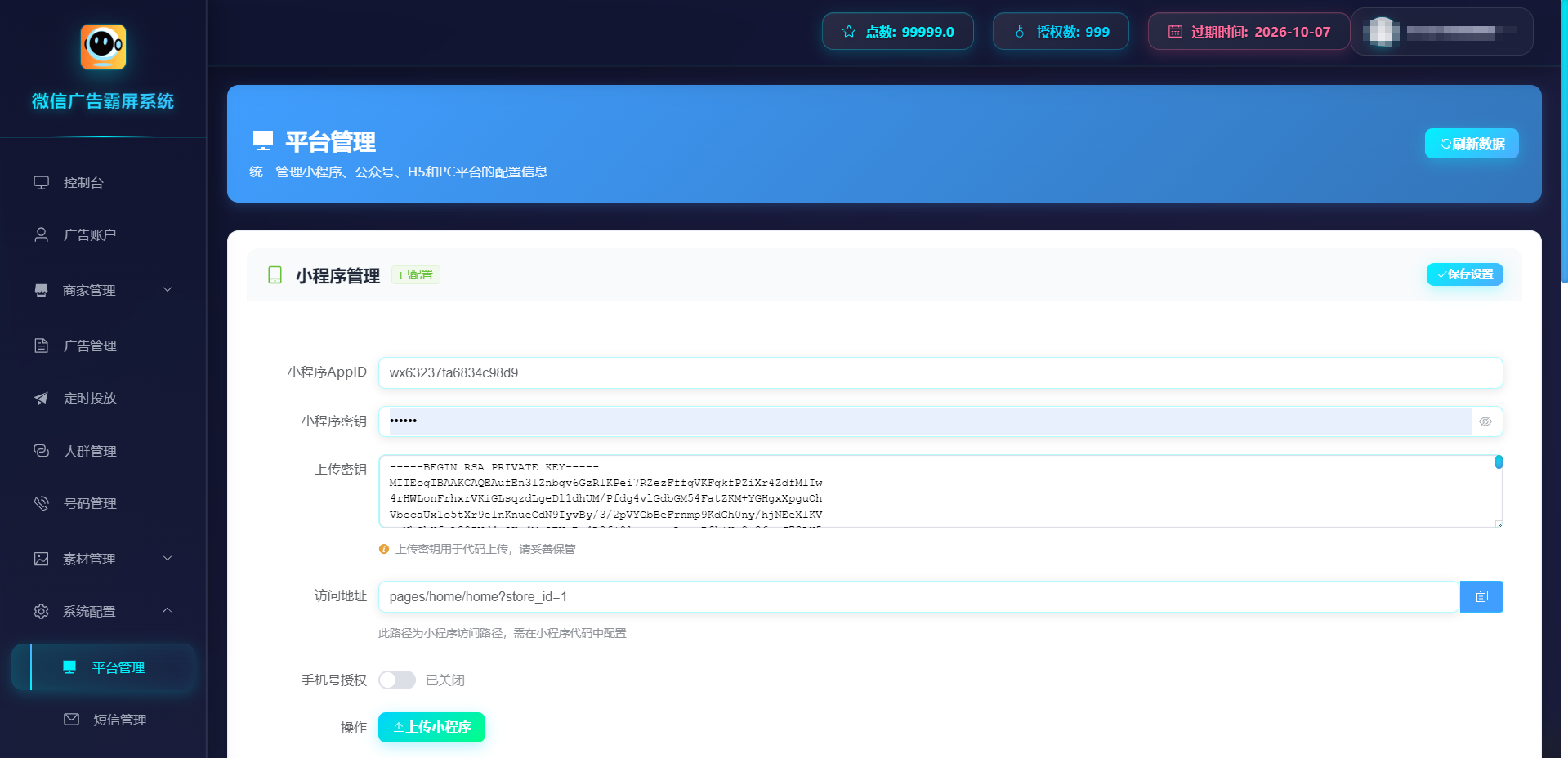Toggle the 手机号授权 switch

click(x=397, y=680)
